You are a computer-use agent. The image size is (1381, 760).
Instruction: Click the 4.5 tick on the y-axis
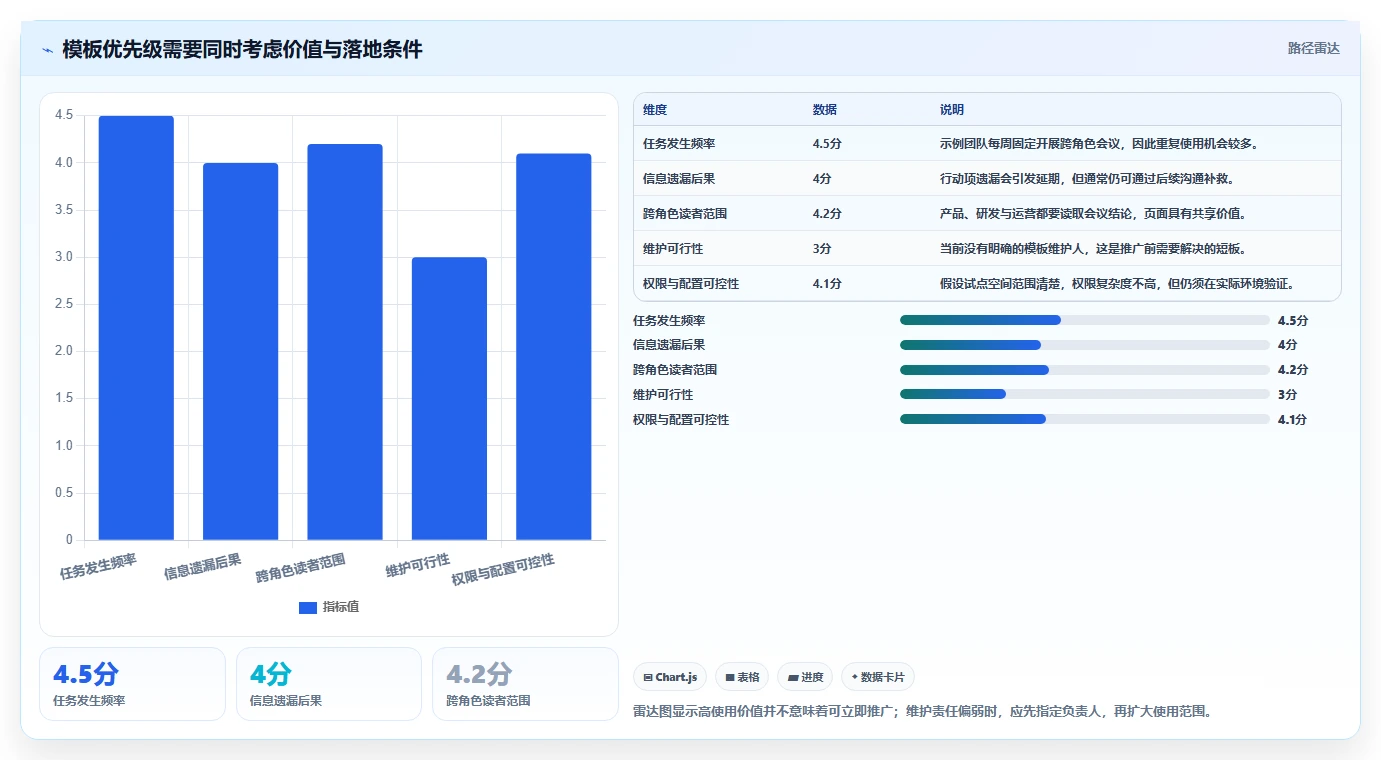[64, 115]
